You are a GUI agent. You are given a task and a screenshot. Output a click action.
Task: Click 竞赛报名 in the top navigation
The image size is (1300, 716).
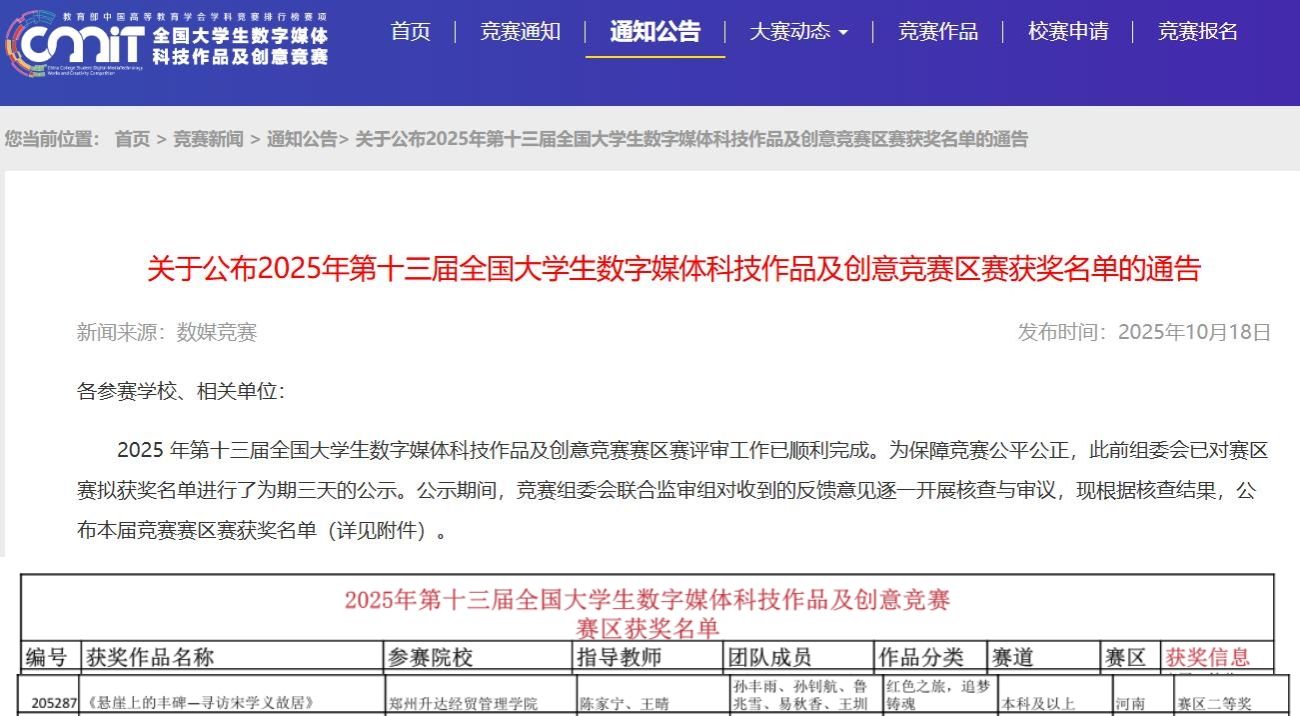[1198, 32]
